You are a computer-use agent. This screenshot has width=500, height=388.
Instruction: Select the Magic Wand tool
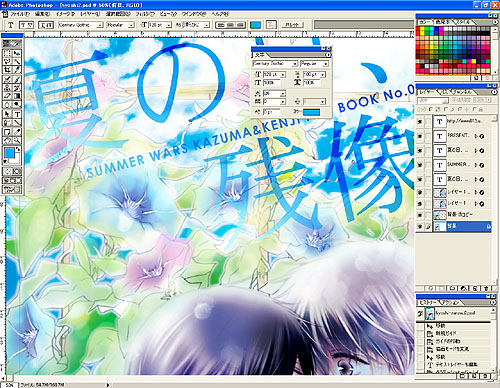coord(17,62)
